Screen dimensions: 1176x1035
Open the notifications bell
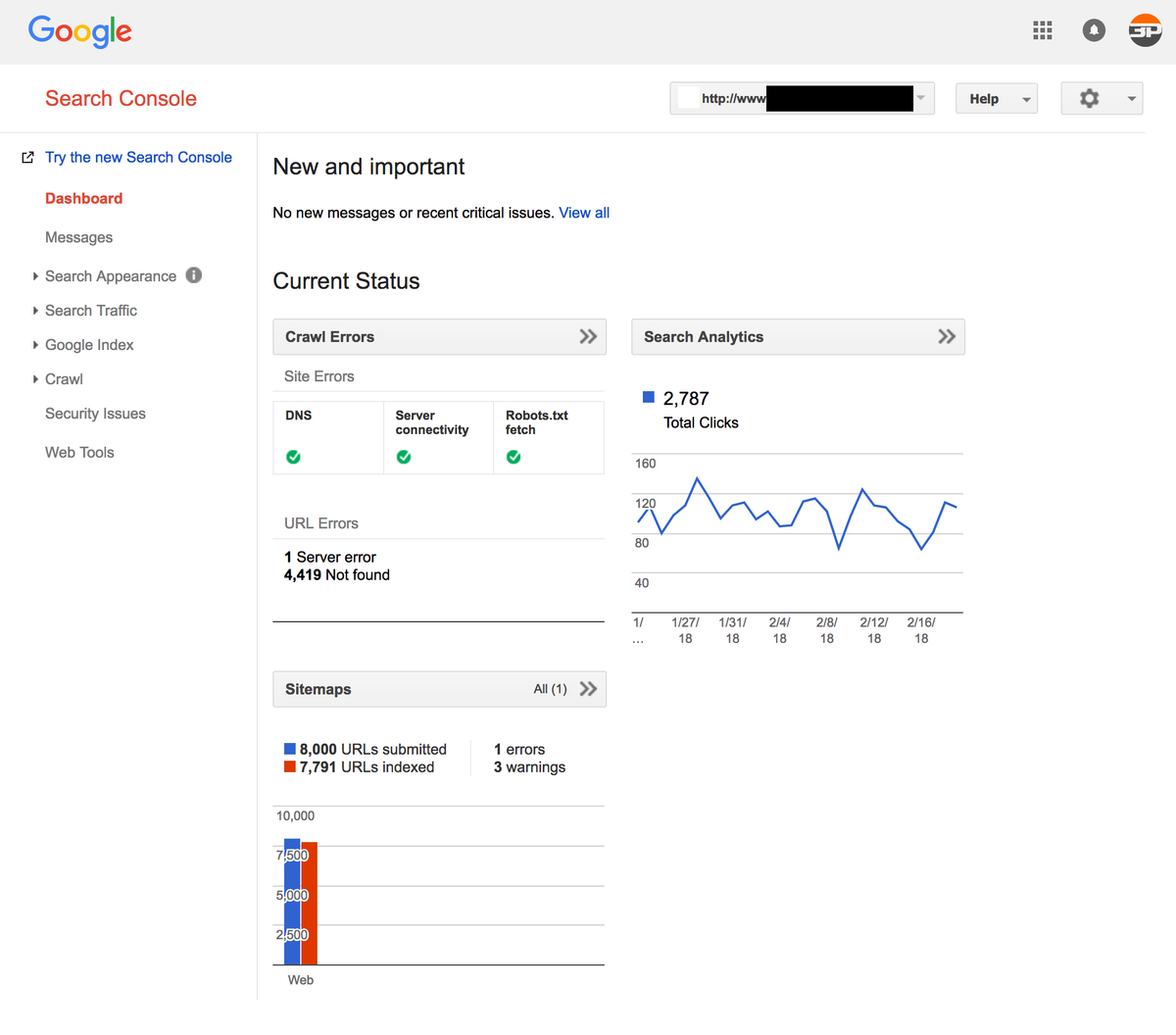coord(1094,30)
